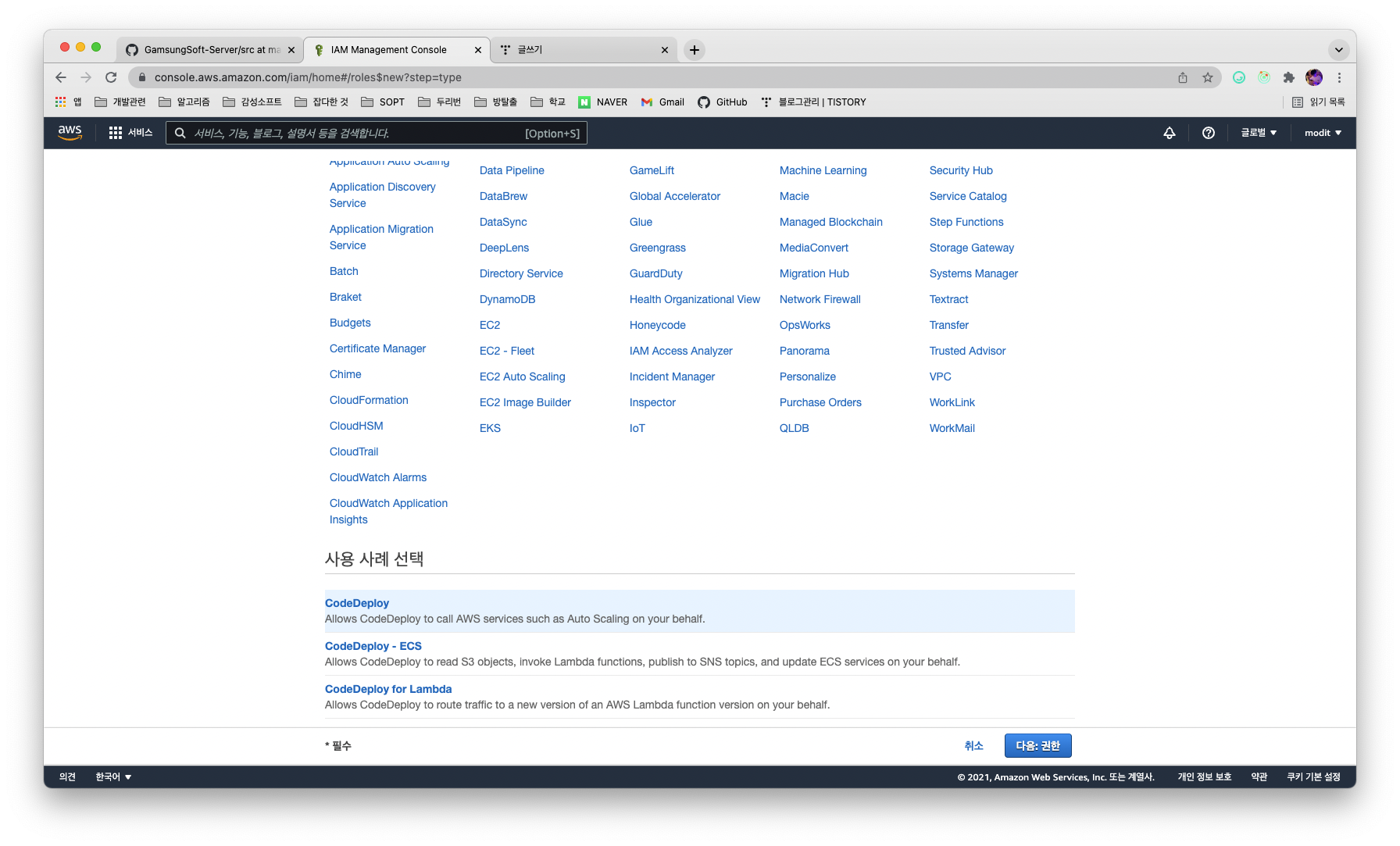Choose the GuardDuty service link

pos(655,273)
